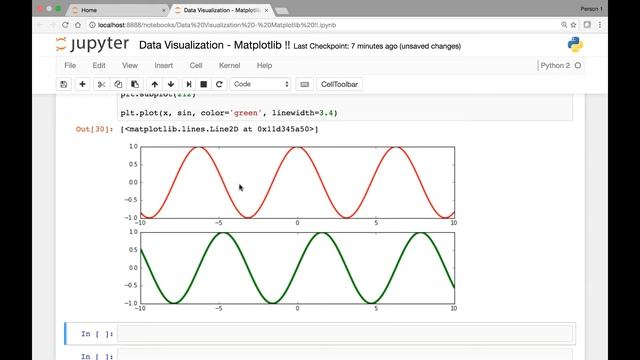Click the Person 1 profile button
640x360 pixels.
(x=591, y=9)
